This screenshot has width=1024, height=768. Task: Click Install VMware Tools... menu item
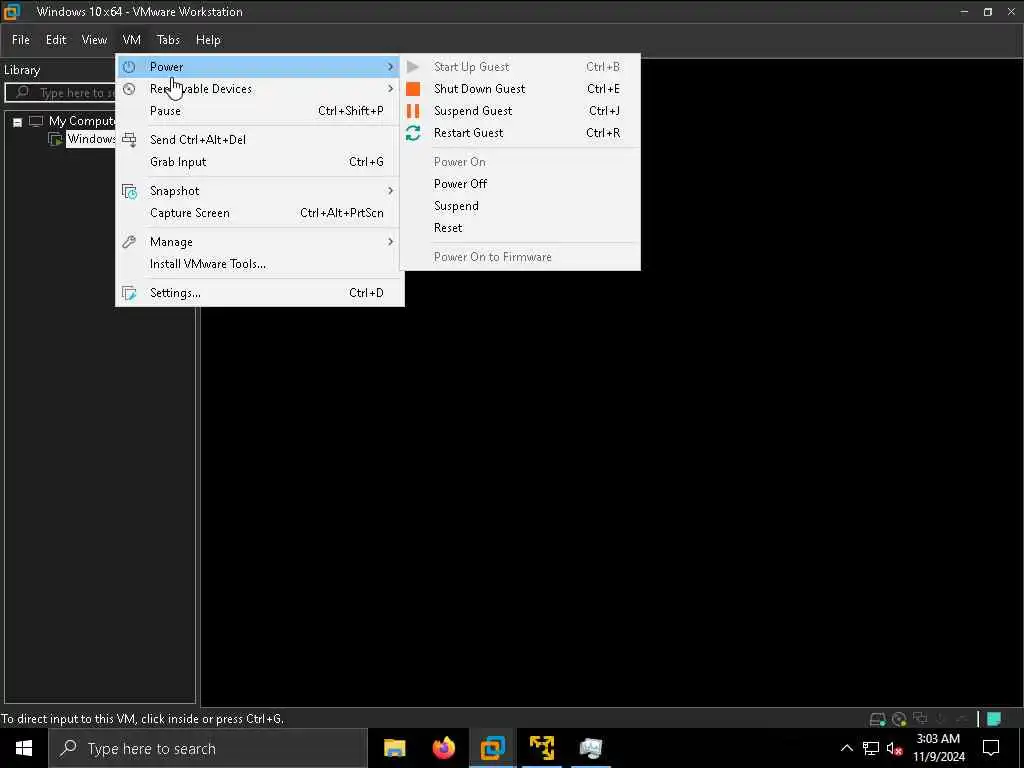point(259,264)
